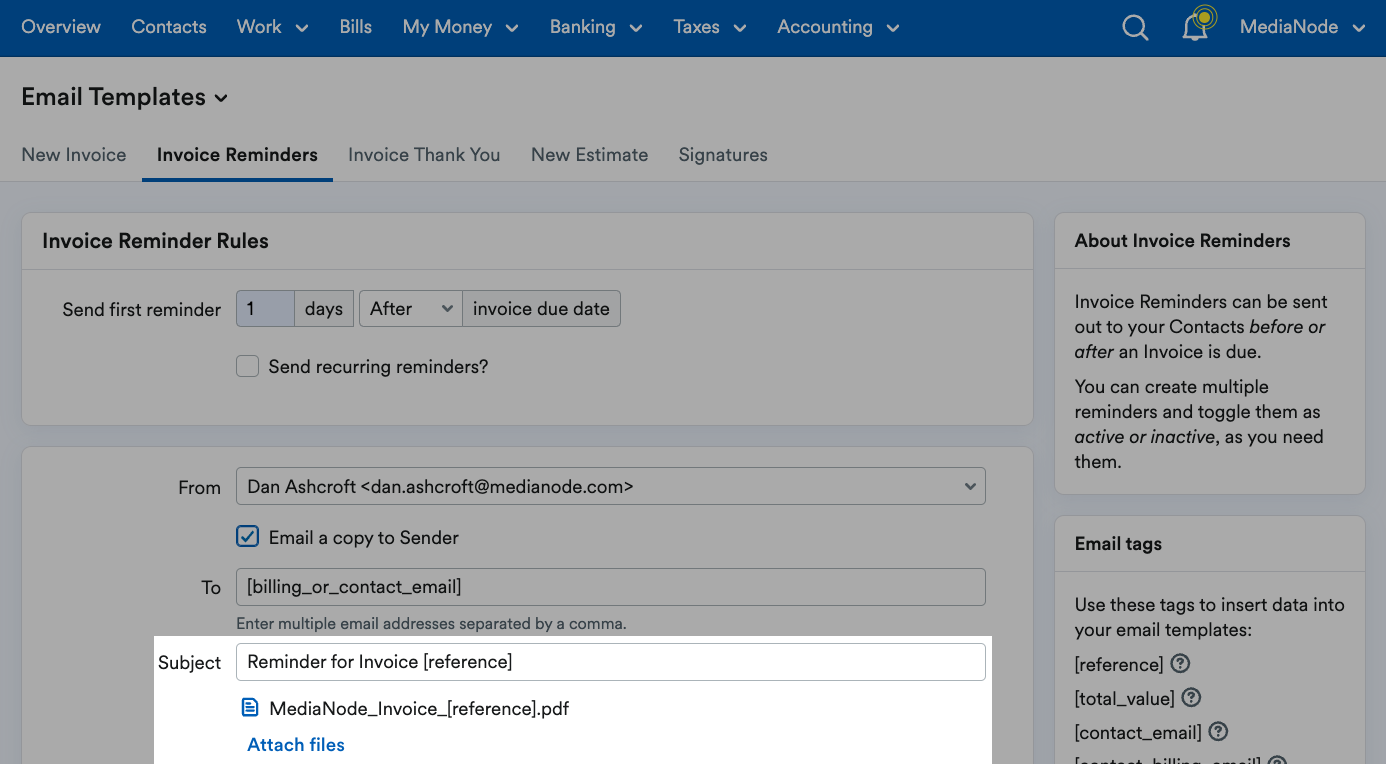Open the search magnifier icon

1135,28
